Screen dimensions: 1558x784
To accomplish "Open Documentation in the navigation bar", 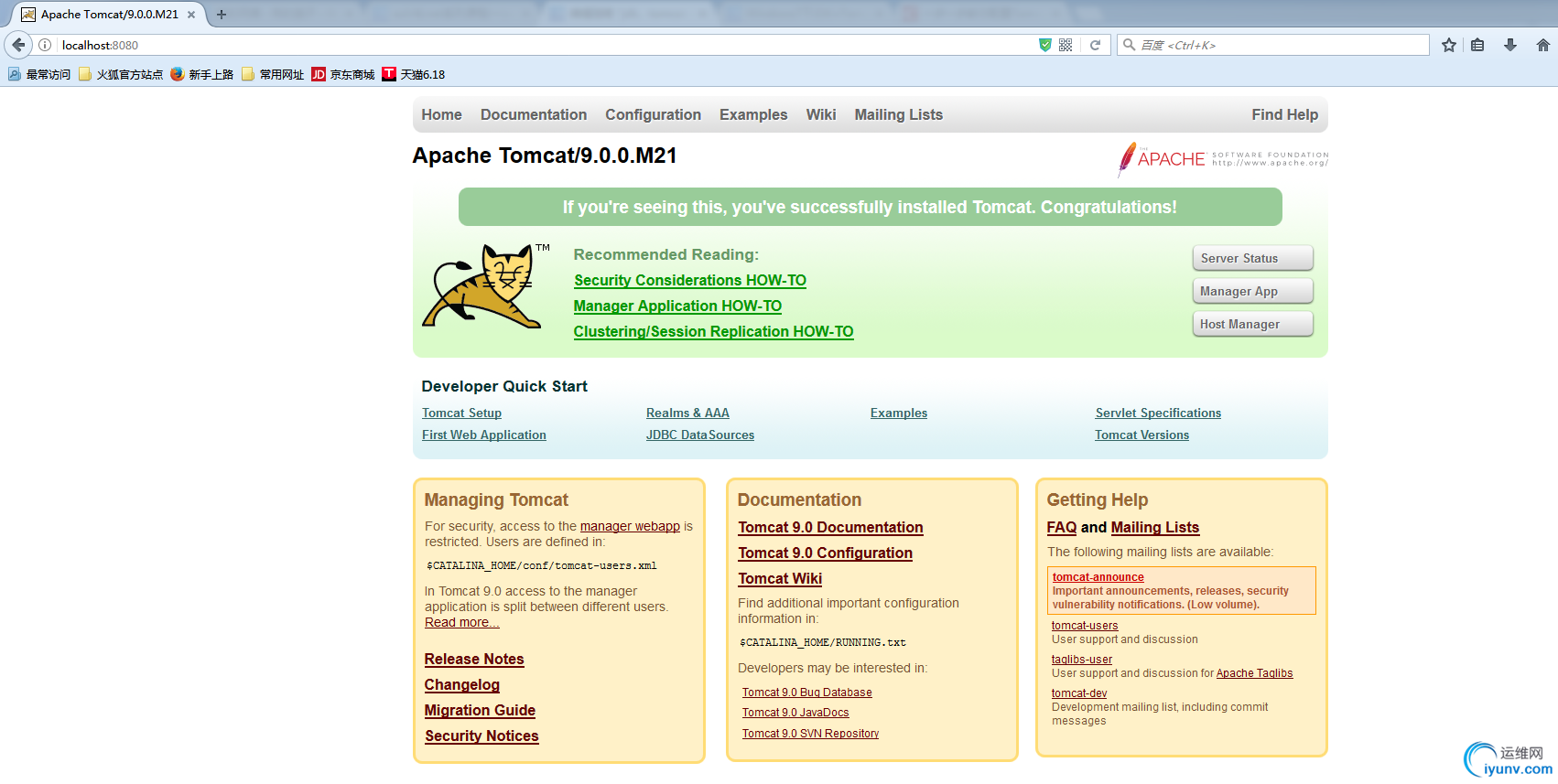I will pos(534,114).
